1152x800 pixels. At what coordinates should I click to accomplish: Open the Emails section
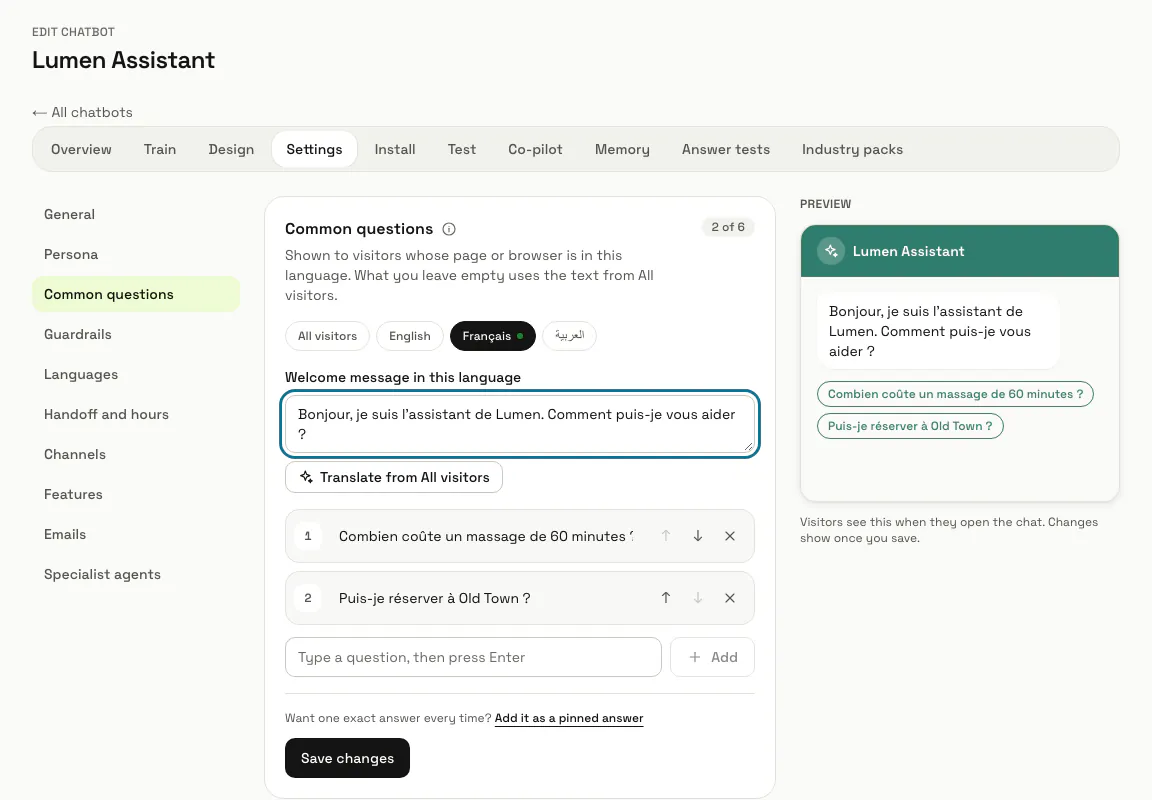click(x=136, y=535)
